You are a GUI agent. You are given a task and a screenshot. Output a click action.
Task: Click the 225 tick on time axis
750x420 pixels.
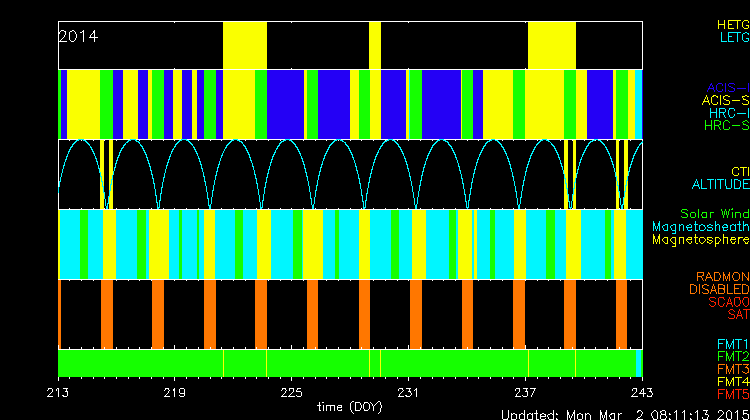pos(292,392)
